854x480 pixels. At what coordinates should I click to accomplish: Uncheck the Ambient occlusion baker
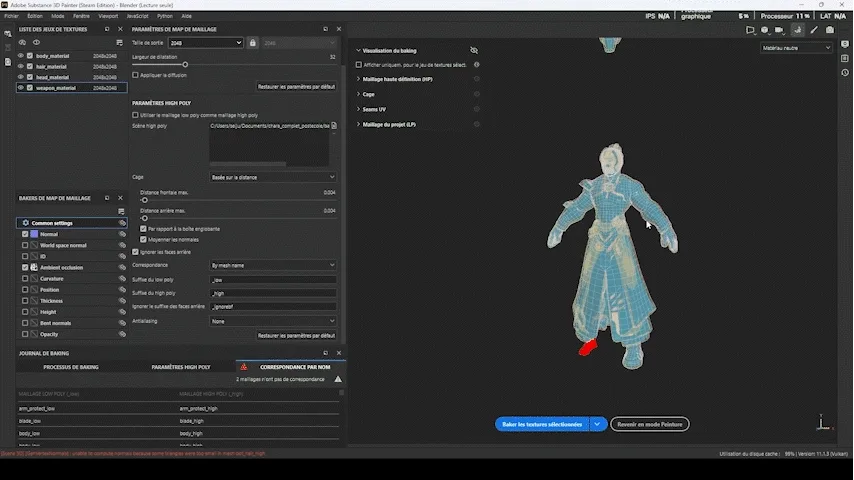coord(25,268)
